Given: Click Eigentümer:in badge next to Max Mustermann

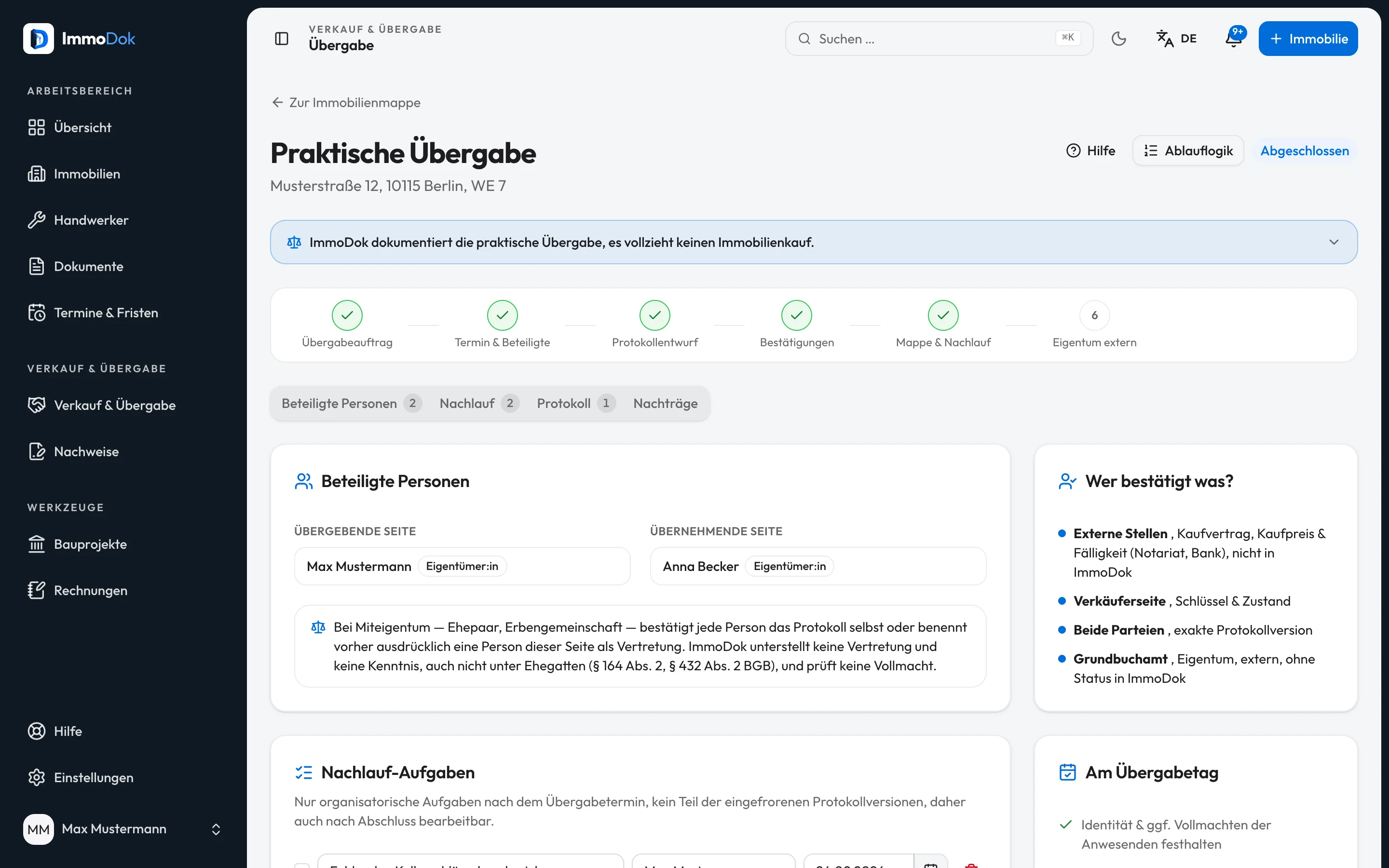Looking at the screenshot, I should [x=462, y=566].
